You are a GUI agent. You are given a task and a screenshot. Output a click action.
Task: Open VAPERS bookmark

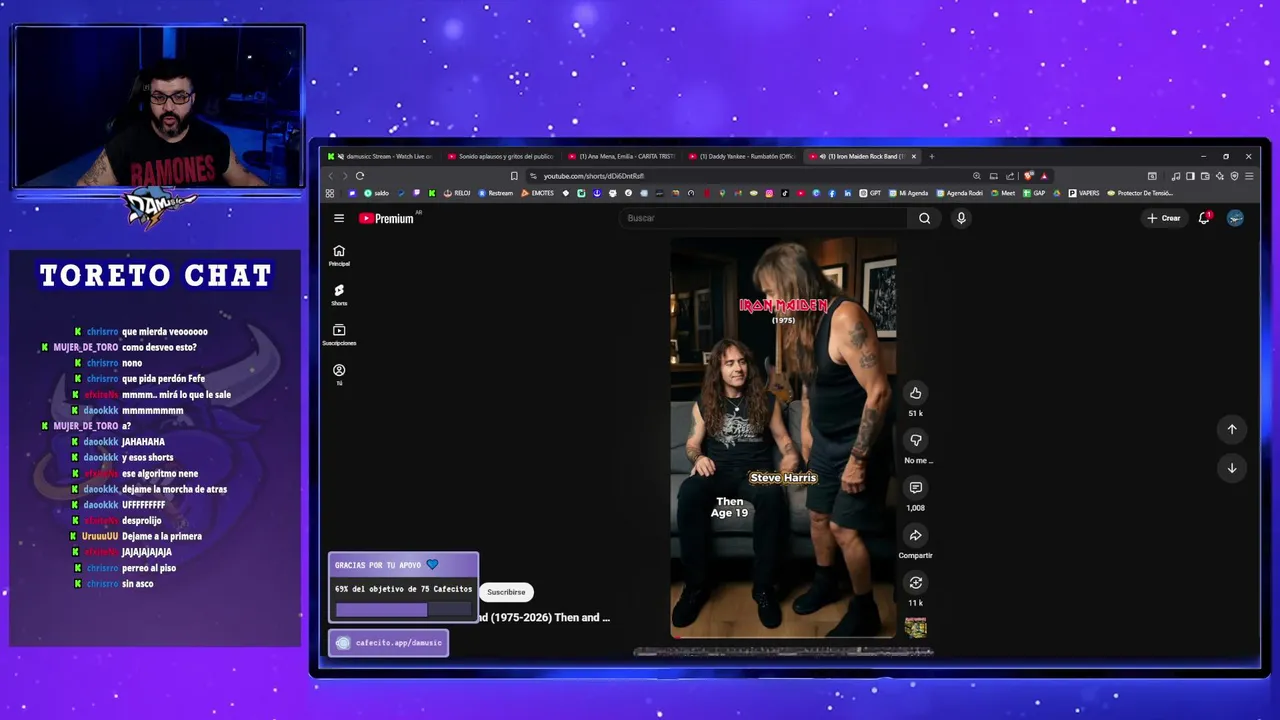coord(1083,193)
